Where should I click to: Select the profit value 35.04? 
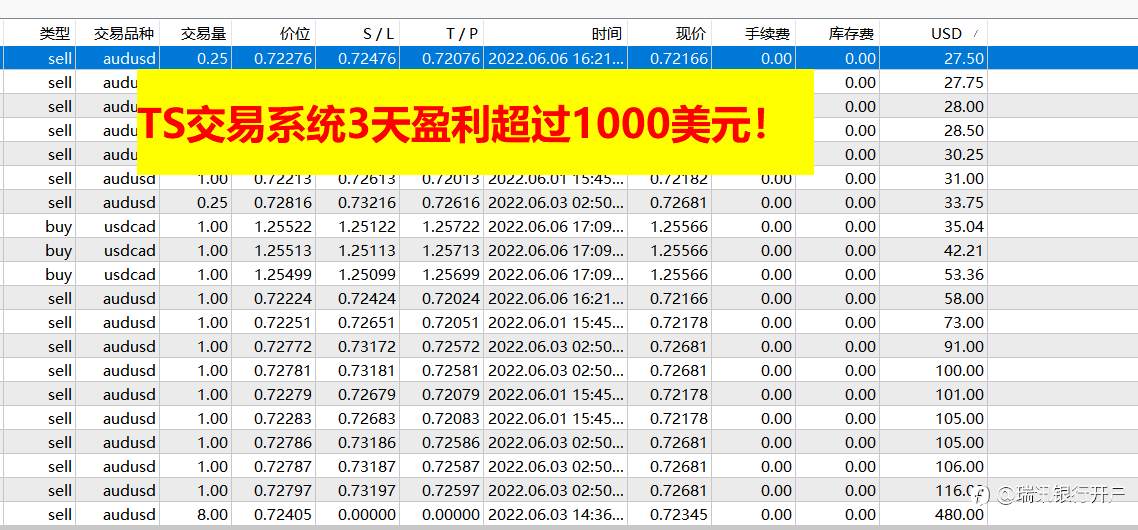pos(964,227)
